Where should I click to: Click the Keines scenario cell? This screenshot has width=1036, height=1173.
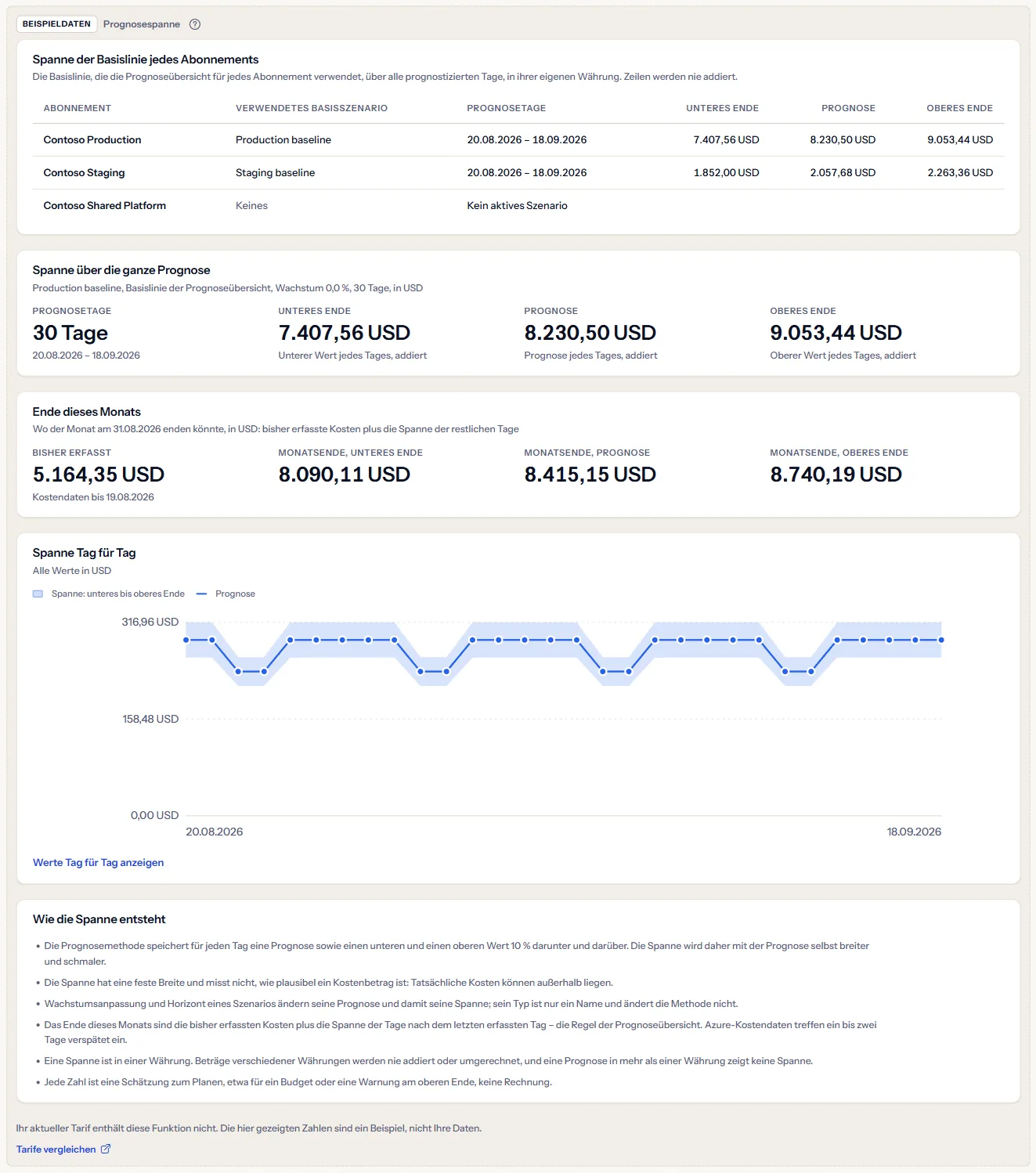[252, 205]
